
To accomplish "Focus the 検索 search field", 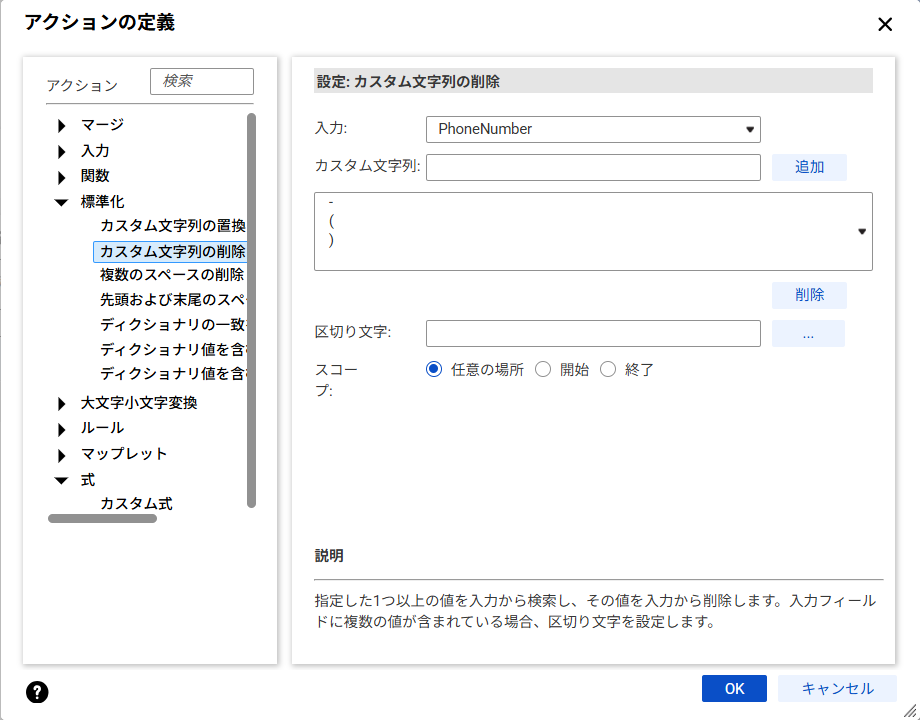I will point(202,81).
